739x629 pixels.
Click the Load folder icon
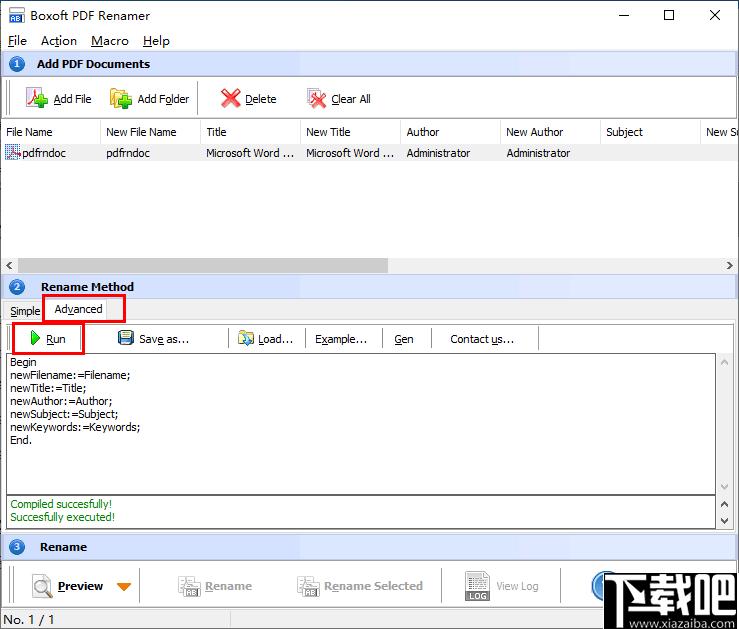pos(246,338)
